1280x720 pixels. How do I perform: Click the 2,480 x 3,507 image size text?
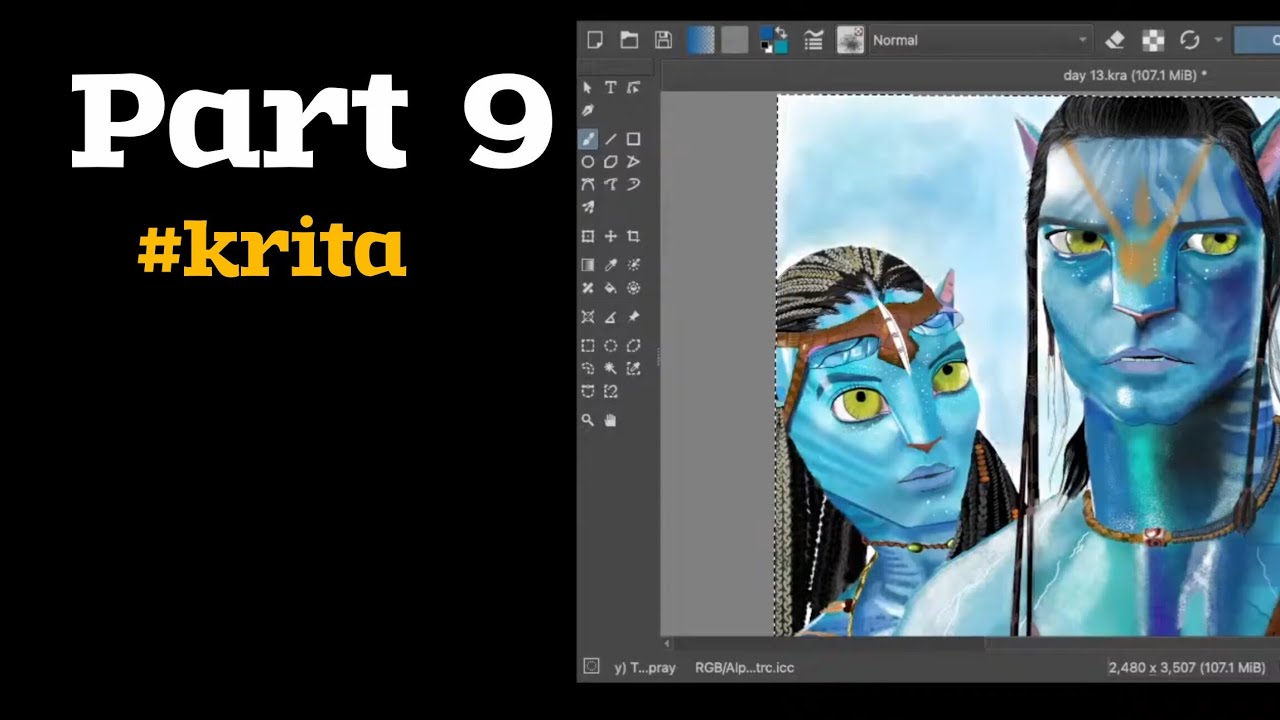coord(1187,667)
